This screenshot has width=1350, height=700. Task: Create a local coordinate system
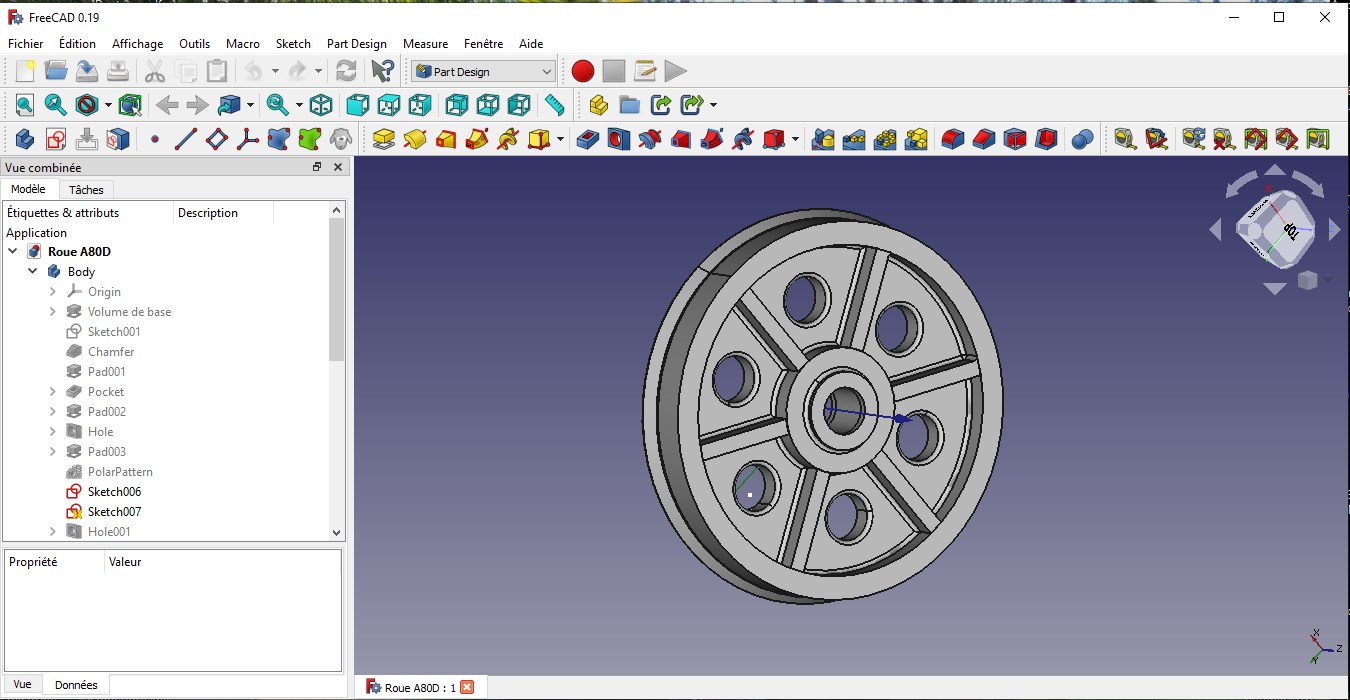click(x=248, y=139)
